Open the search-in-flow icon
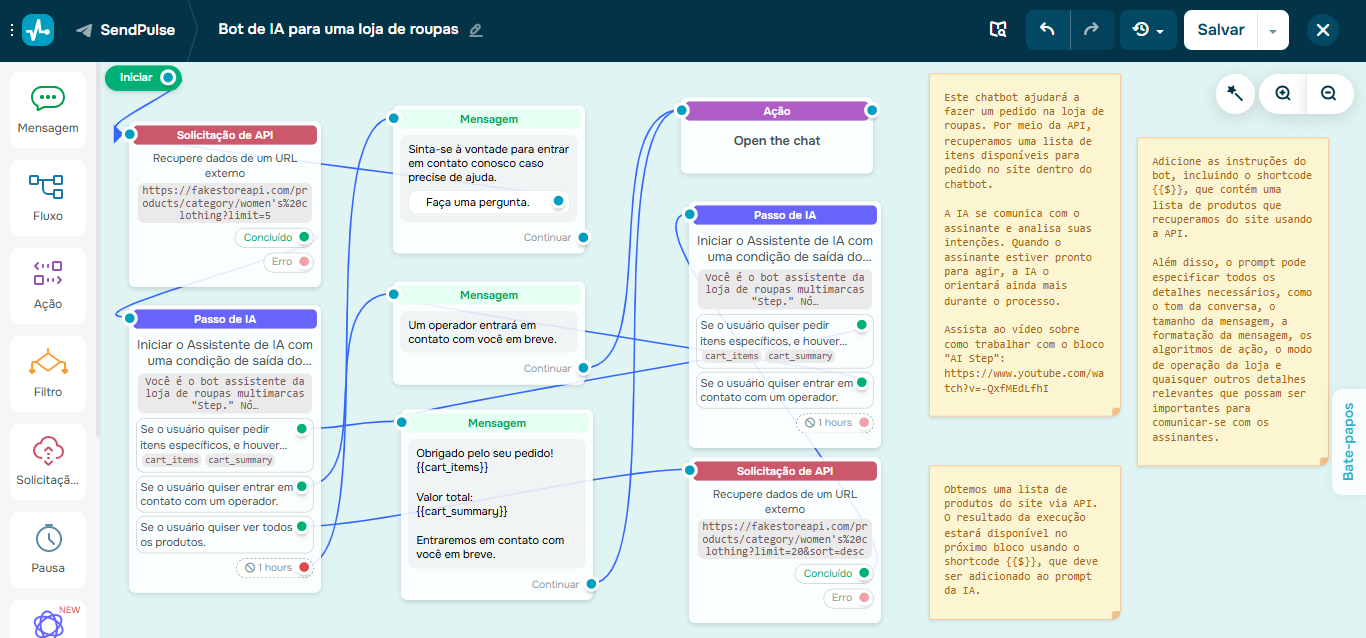Screen dimensions: 1366x638 point(997,30)
